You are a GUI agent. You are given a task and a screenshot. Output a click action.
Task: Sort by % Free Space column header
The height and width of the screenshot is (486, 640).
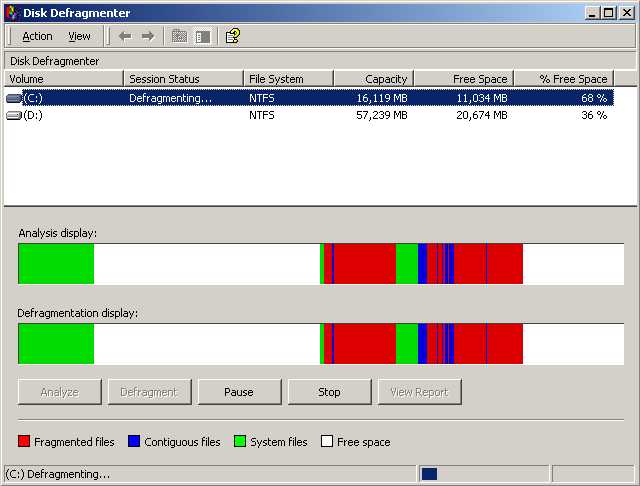tap(564, 79)
